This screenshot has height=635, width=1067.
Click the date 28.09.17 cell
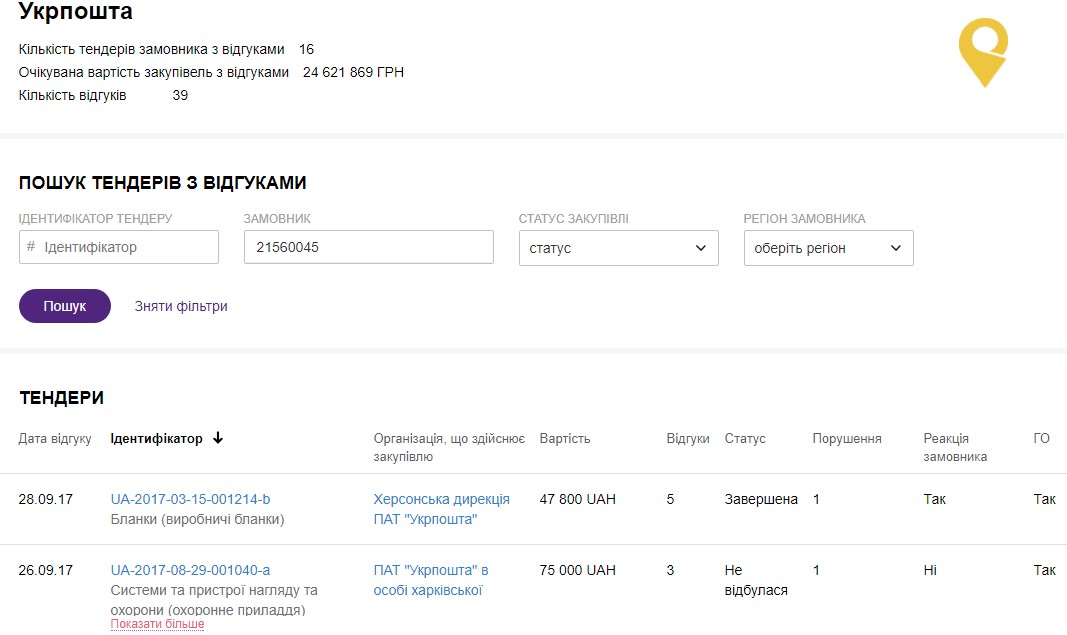point(46,499)
